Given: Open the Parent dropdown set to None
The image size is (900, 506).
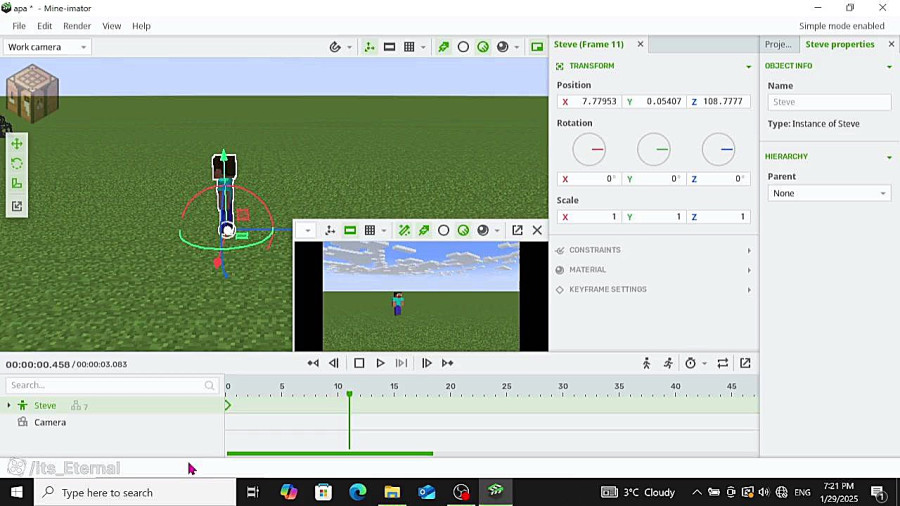Looking at the screenshot, I should coord(829,193).
